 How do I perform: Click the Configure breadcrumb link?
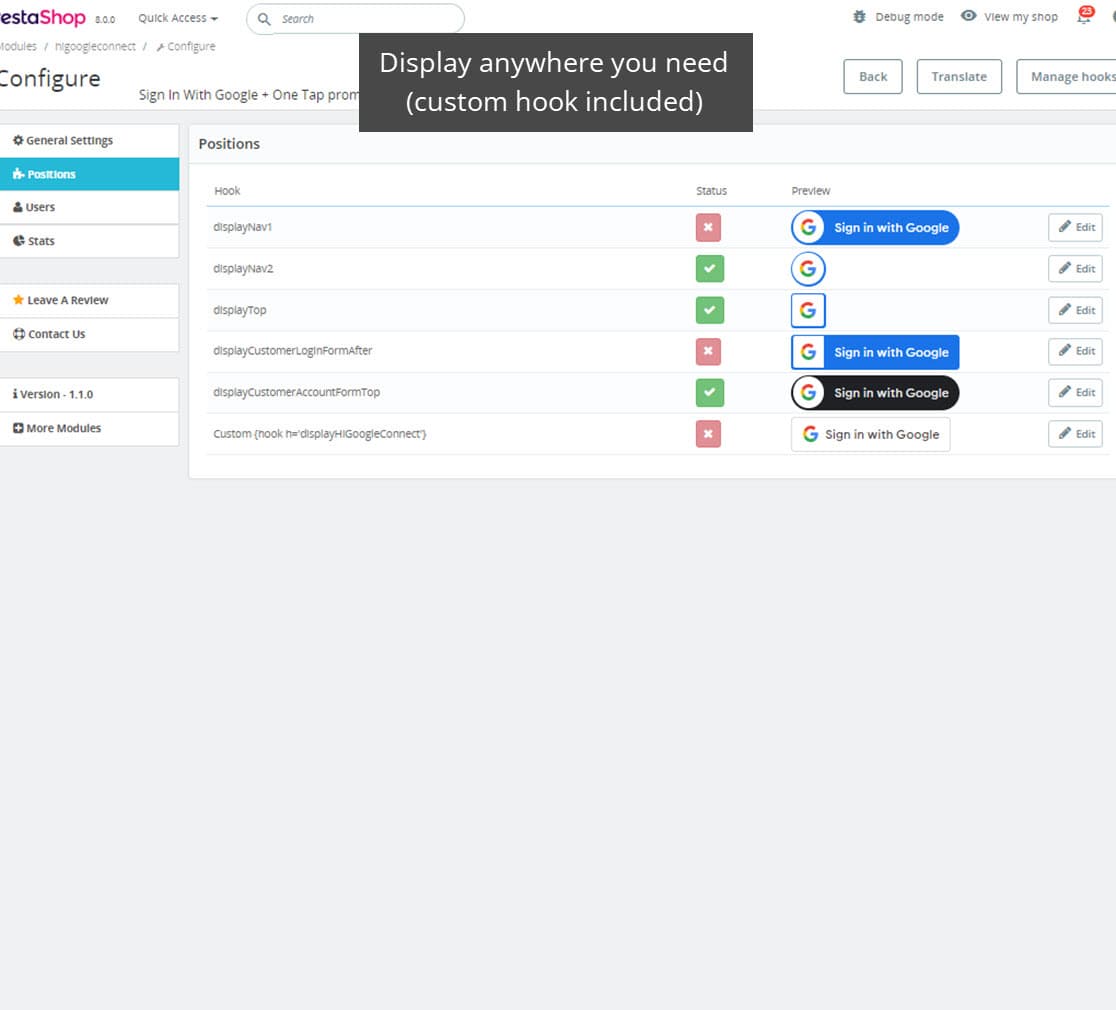click(186, 46)
